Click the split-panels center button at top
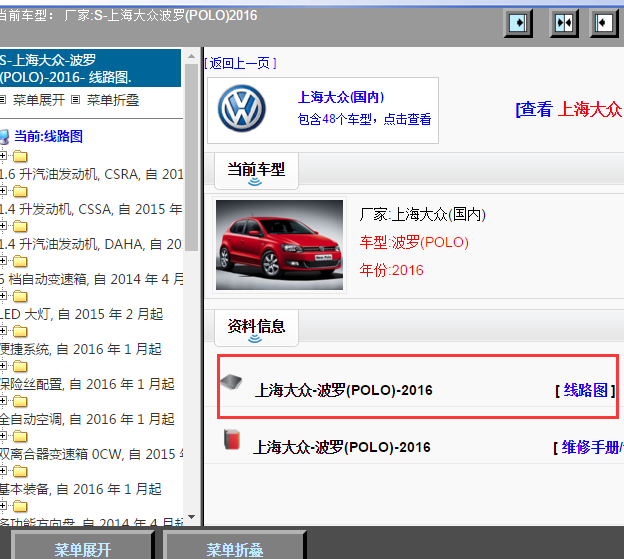Viewport: 624px width, 559px height. [564, 23]
